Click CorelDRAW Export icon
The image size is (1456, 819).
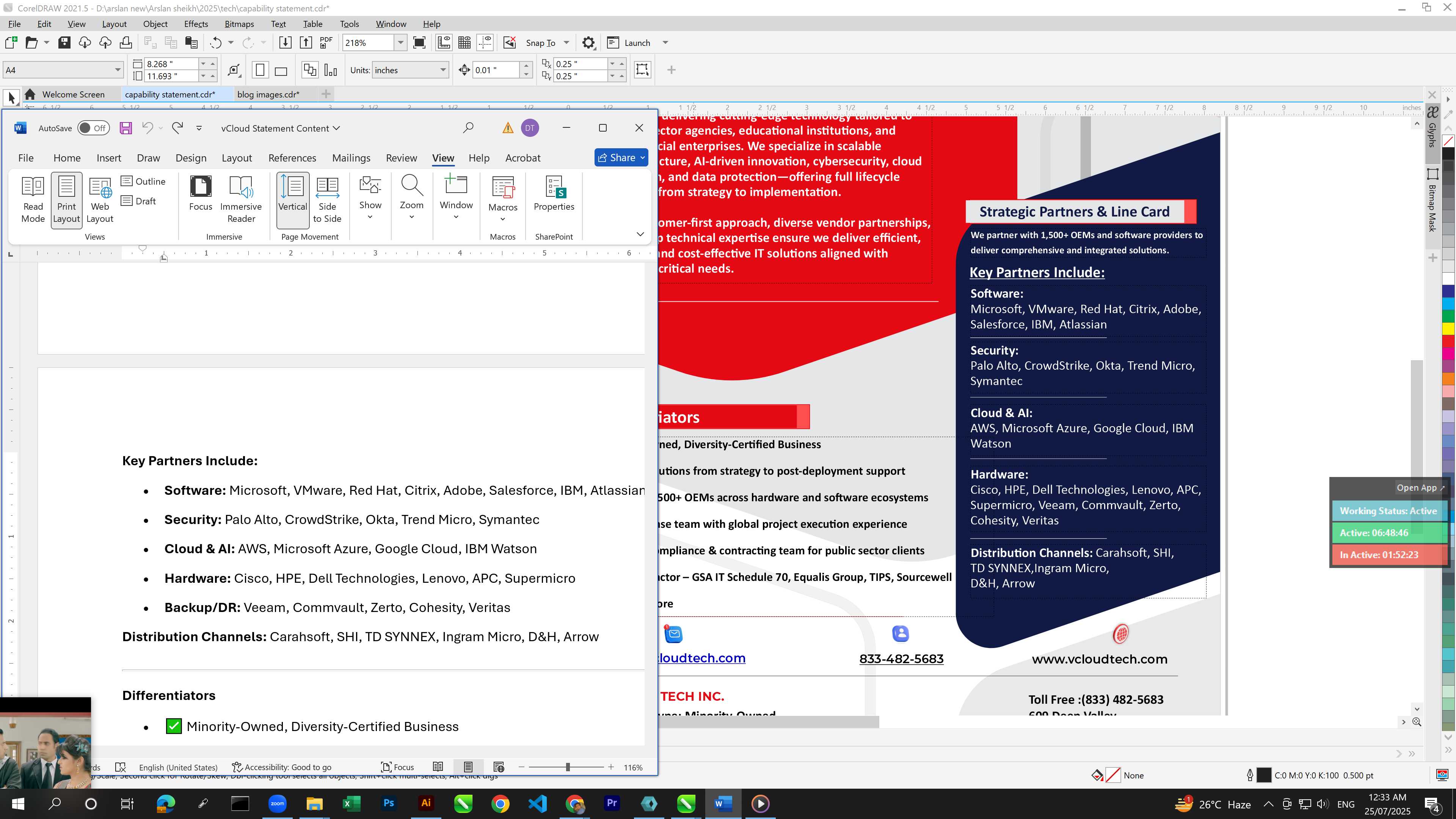coord(306,42)
